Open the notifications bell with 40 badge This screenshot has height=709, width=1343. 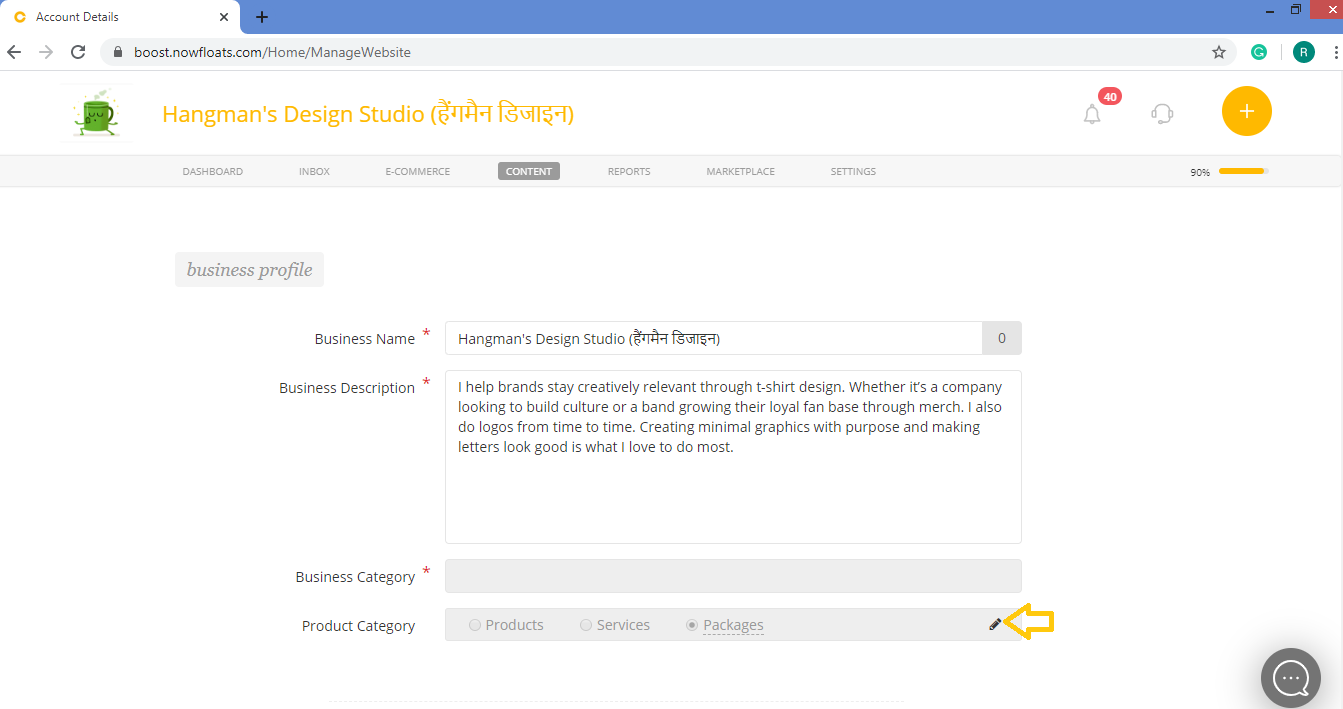coord(1093,114)
